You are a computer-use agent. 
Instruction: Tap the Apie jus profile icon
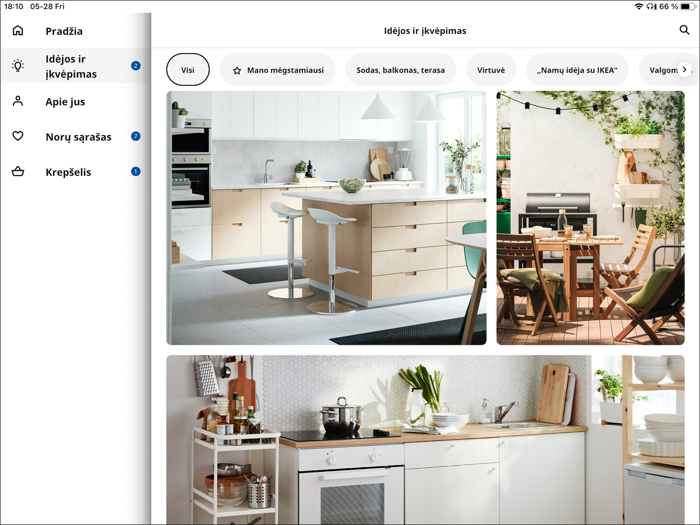[x=18, y=102]
